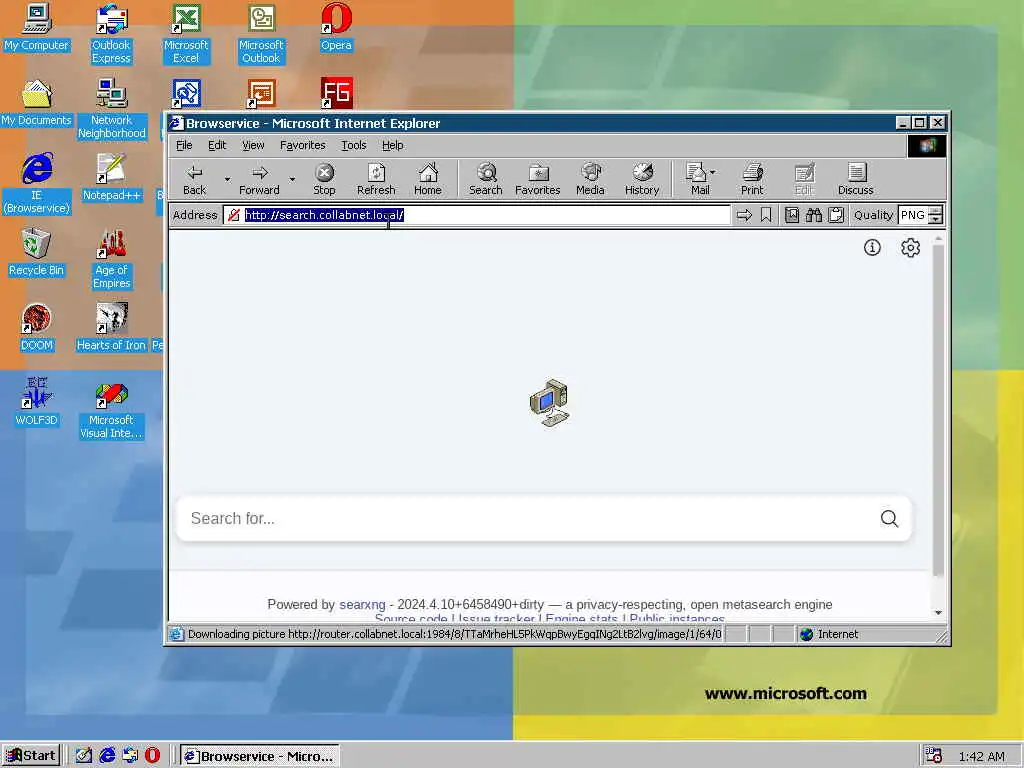Select the Notepad++ desktop shortcut
1024x768 pixels.
(x=111, y=177)
